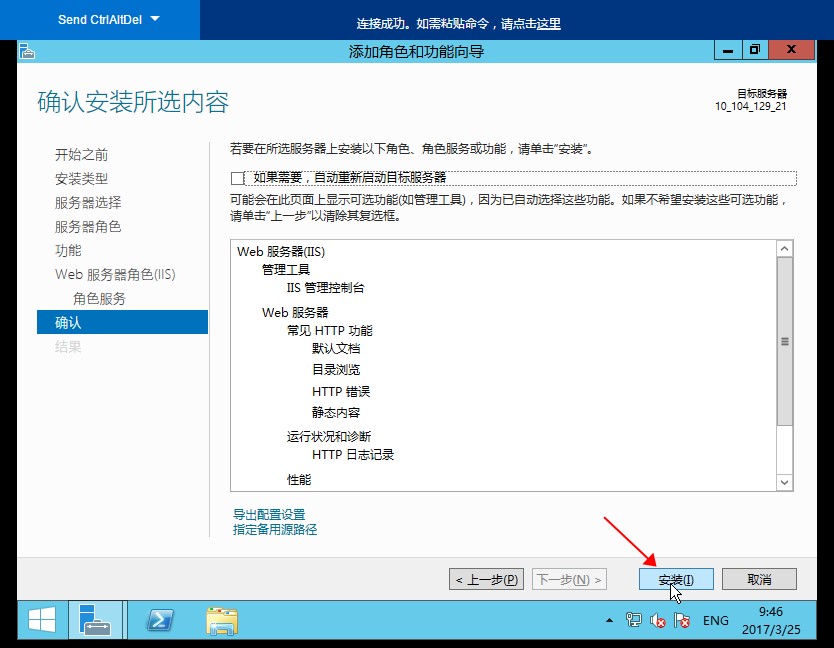The image size is (834, 648).
Task: Click the 指定备用源路径 link
Action: pyautogui.click(x=275, y=529)
